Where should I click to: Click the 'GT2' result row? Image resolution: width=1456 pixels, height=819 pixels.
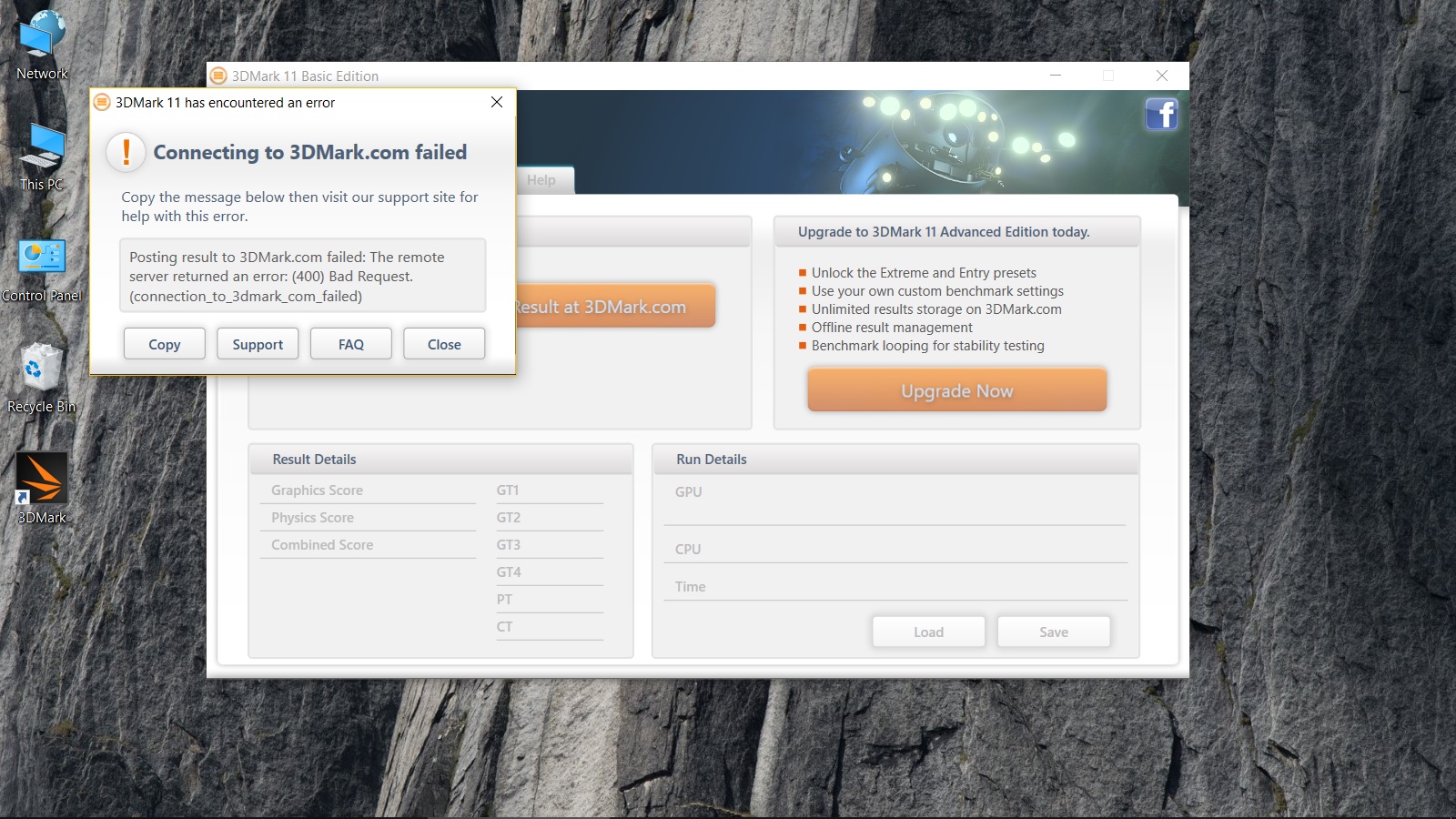[550, 518]
